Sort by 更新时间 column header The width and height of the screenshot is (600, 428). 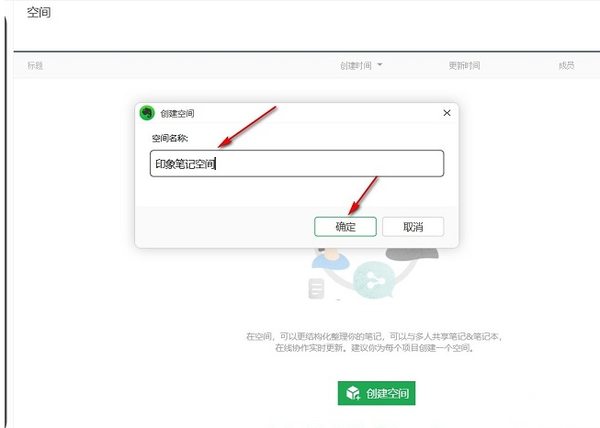click(x=464, y=66)
